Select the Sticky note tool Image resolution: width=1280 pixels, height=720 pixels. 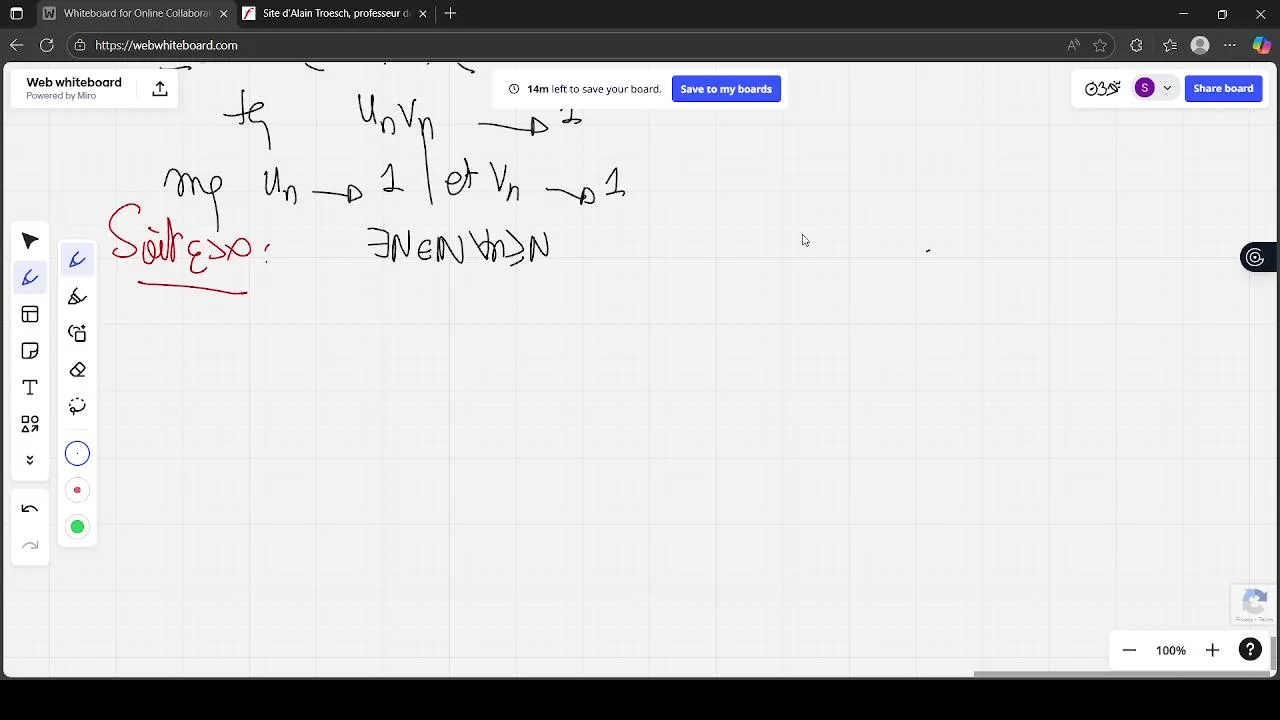coord(30,351)
